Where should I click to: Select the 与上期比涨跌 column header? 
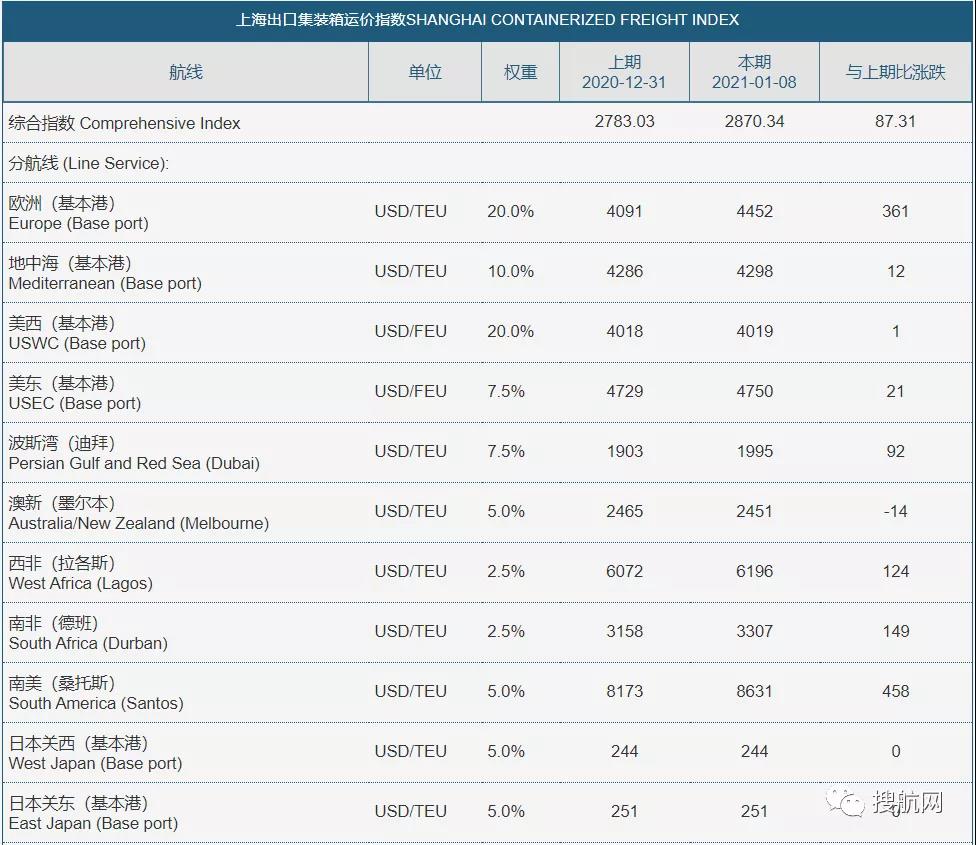coord(895,72)
